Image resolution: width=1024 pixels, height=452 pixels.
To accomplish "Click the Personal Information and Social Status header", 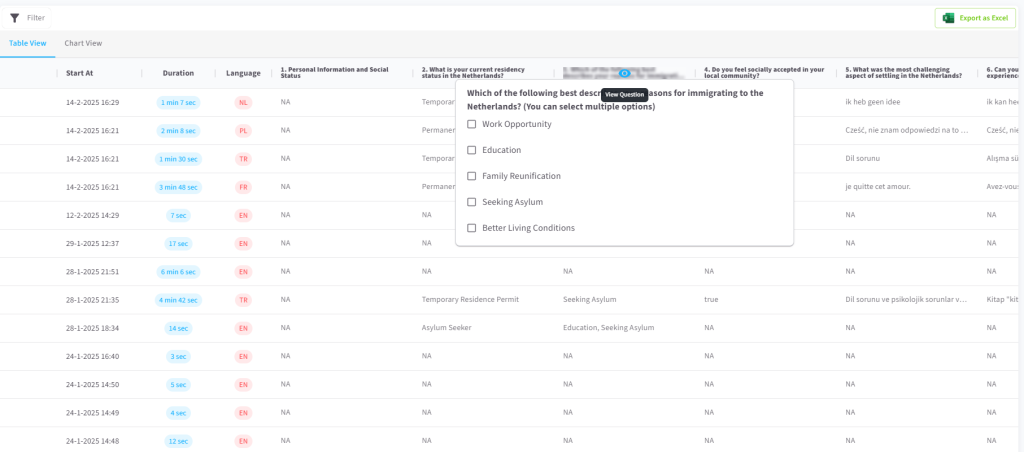I will tap(335, 73).
